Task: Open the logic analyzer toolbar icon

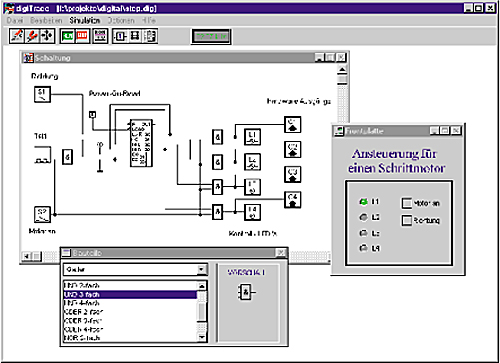Action: tap(100, 36)
